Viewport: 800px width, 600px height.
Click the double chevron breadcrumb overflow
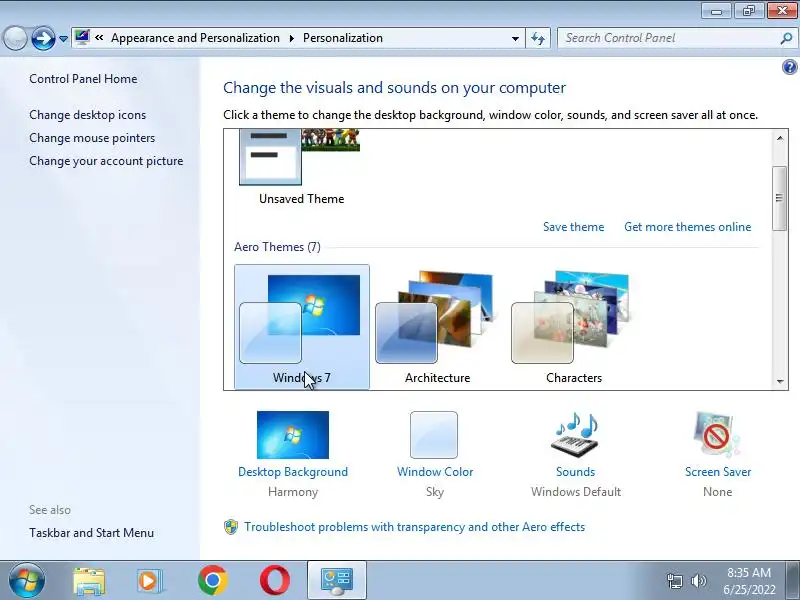(x=99, y=38)
